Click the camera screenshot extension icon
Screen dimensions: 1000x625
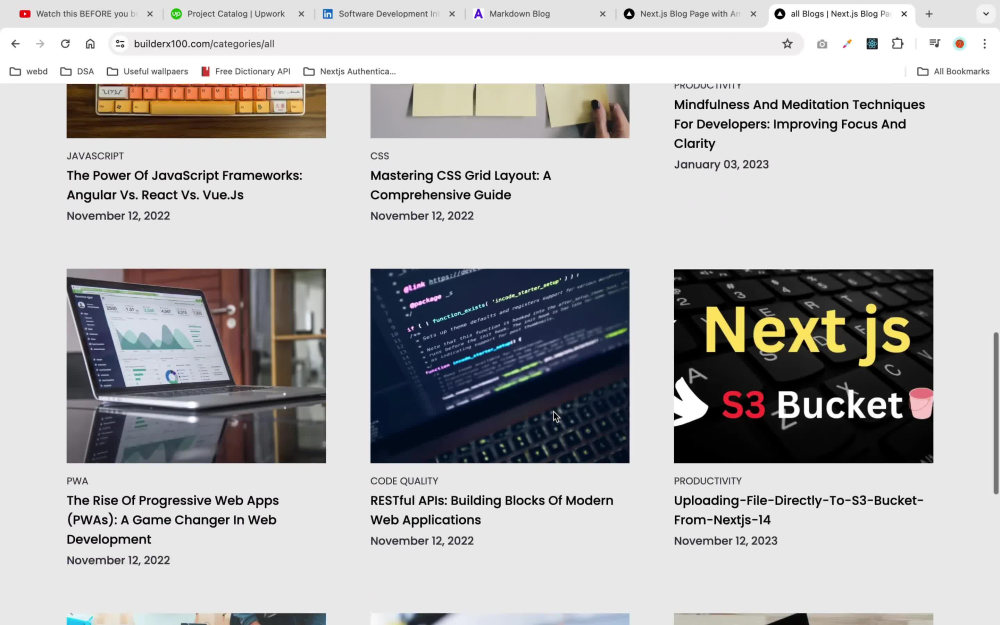821,43
